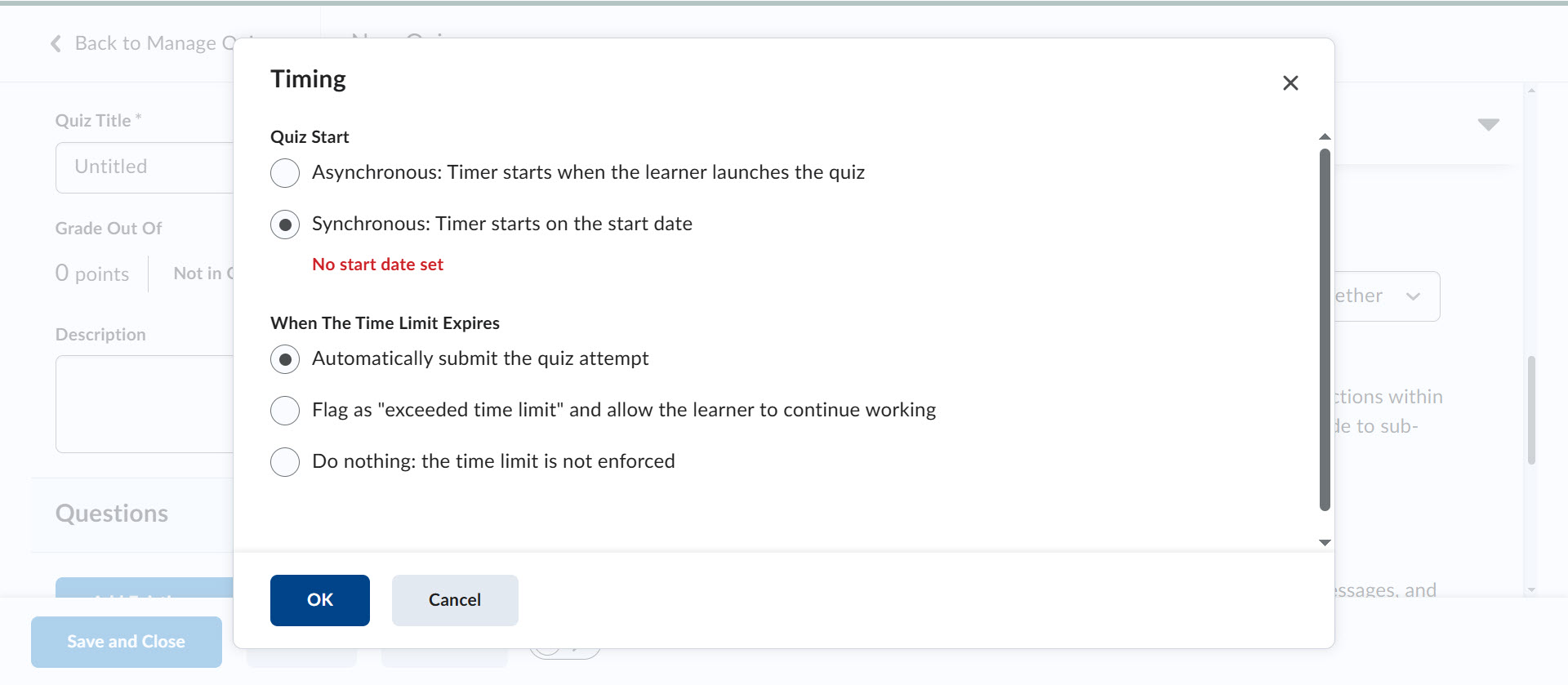This screenshot has height=685, width=1568.
Task: Collapse the panel with the triangle arrow
Action: pyautogui.click(x=1488, y=125)
